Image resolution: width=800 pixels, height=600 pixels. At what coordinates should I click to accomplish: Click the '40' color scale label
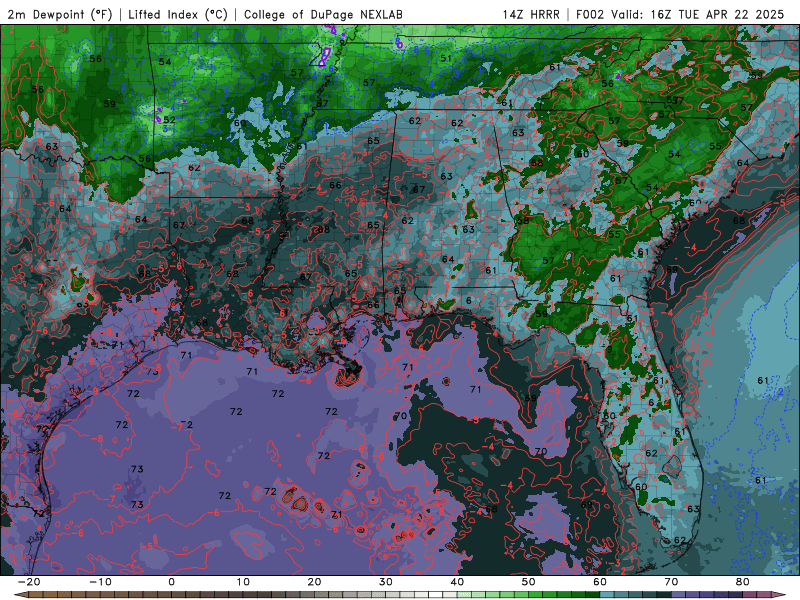pos(457,582)
